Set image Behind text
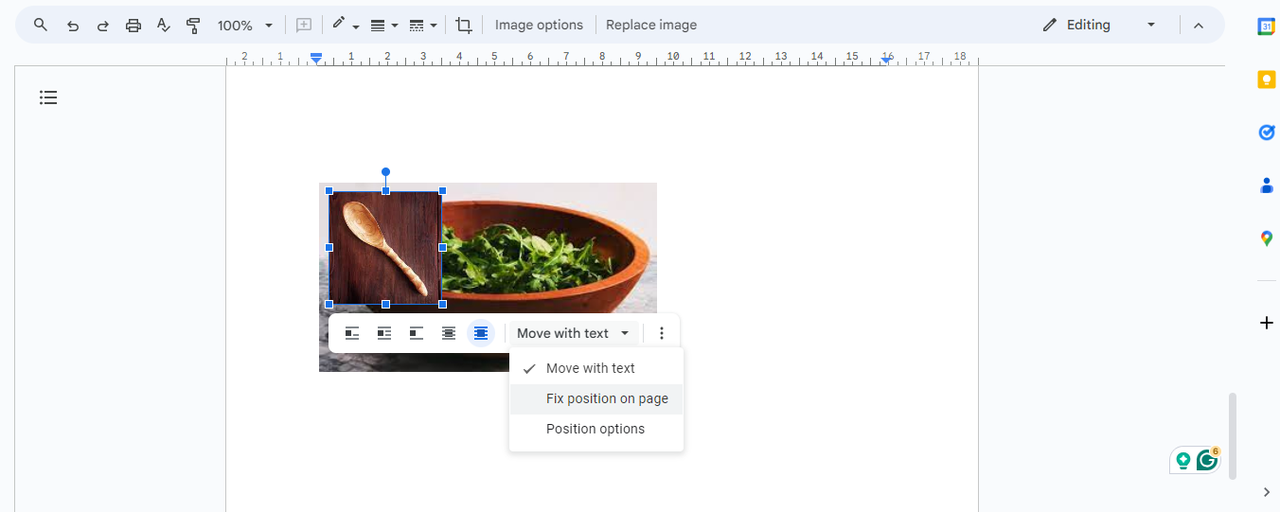The width and height of the screenshot is (1280, 512). 448,333
